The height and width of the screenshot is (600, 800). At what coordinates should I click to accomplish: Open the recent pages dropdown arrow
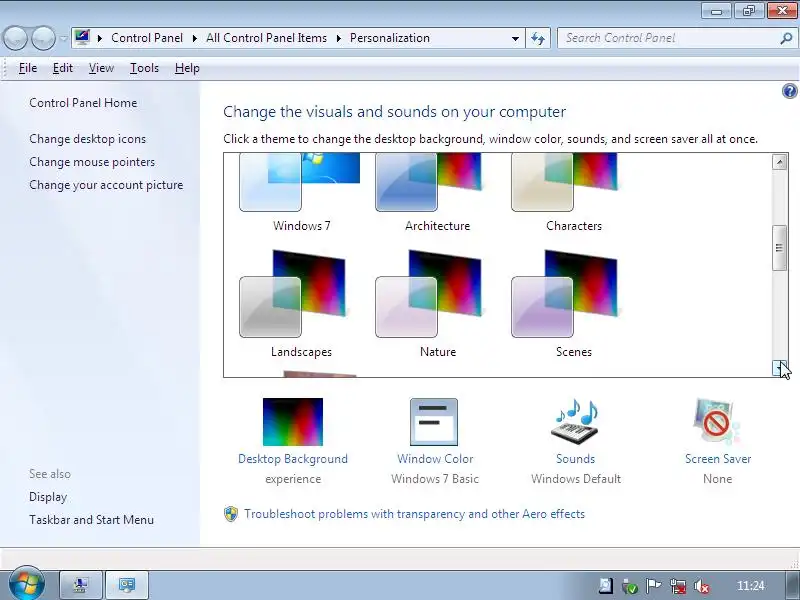(x=63, y=38)
